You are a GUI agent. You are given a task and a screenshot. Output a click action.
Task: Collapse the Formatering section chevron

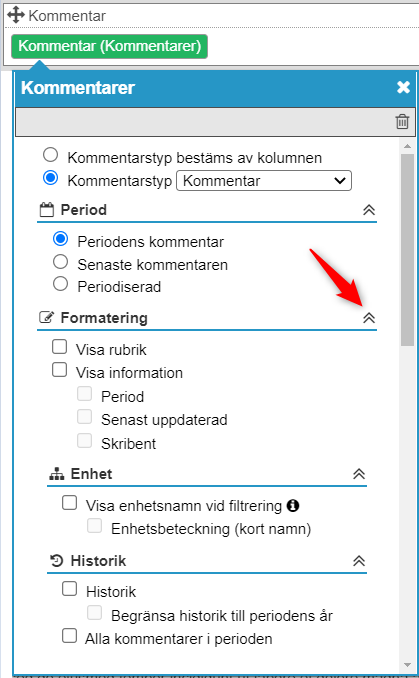(368, 318)
